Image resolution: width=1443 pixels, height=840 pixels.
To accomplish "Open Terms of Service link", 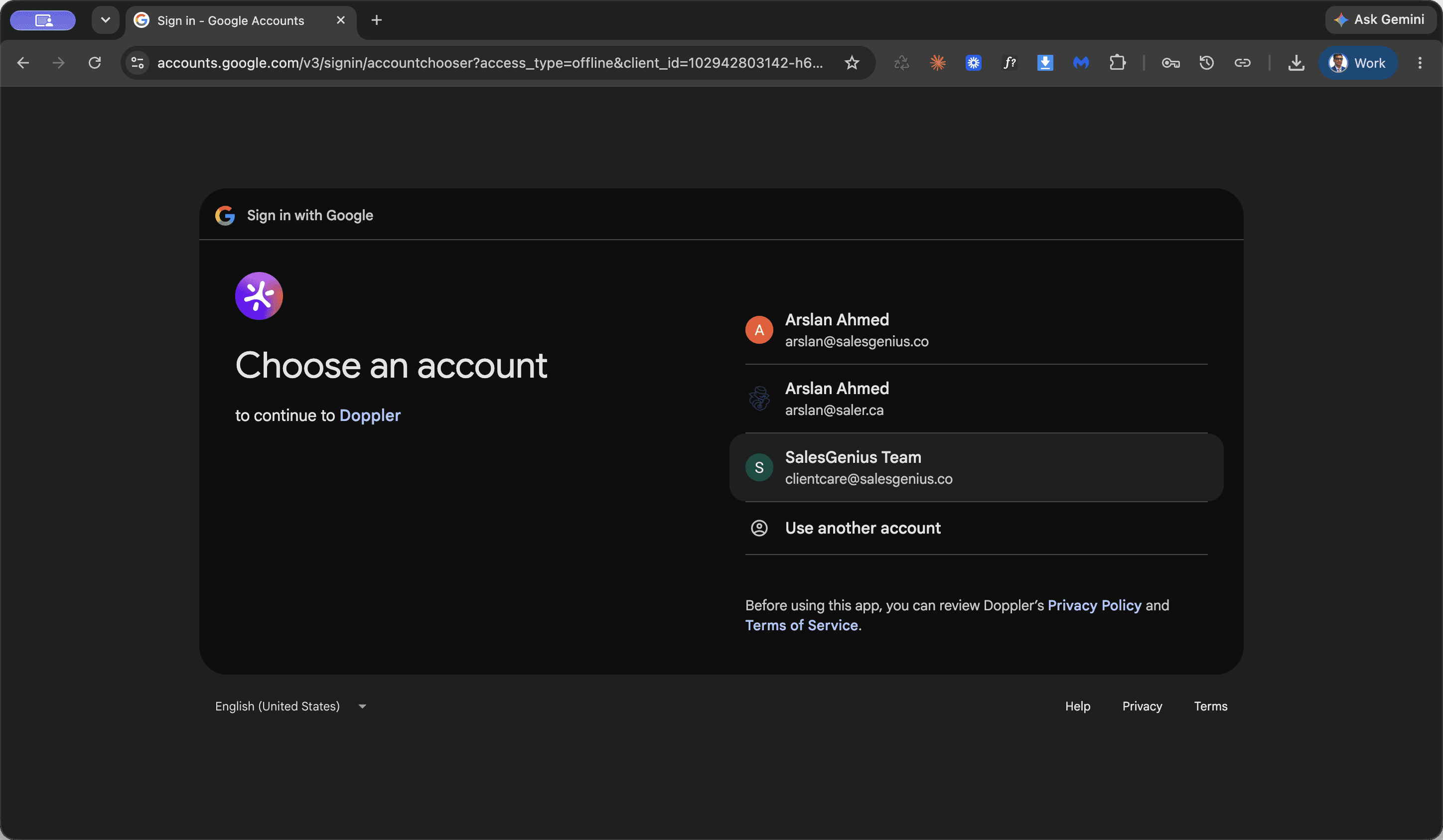I will tap(801, 626).
